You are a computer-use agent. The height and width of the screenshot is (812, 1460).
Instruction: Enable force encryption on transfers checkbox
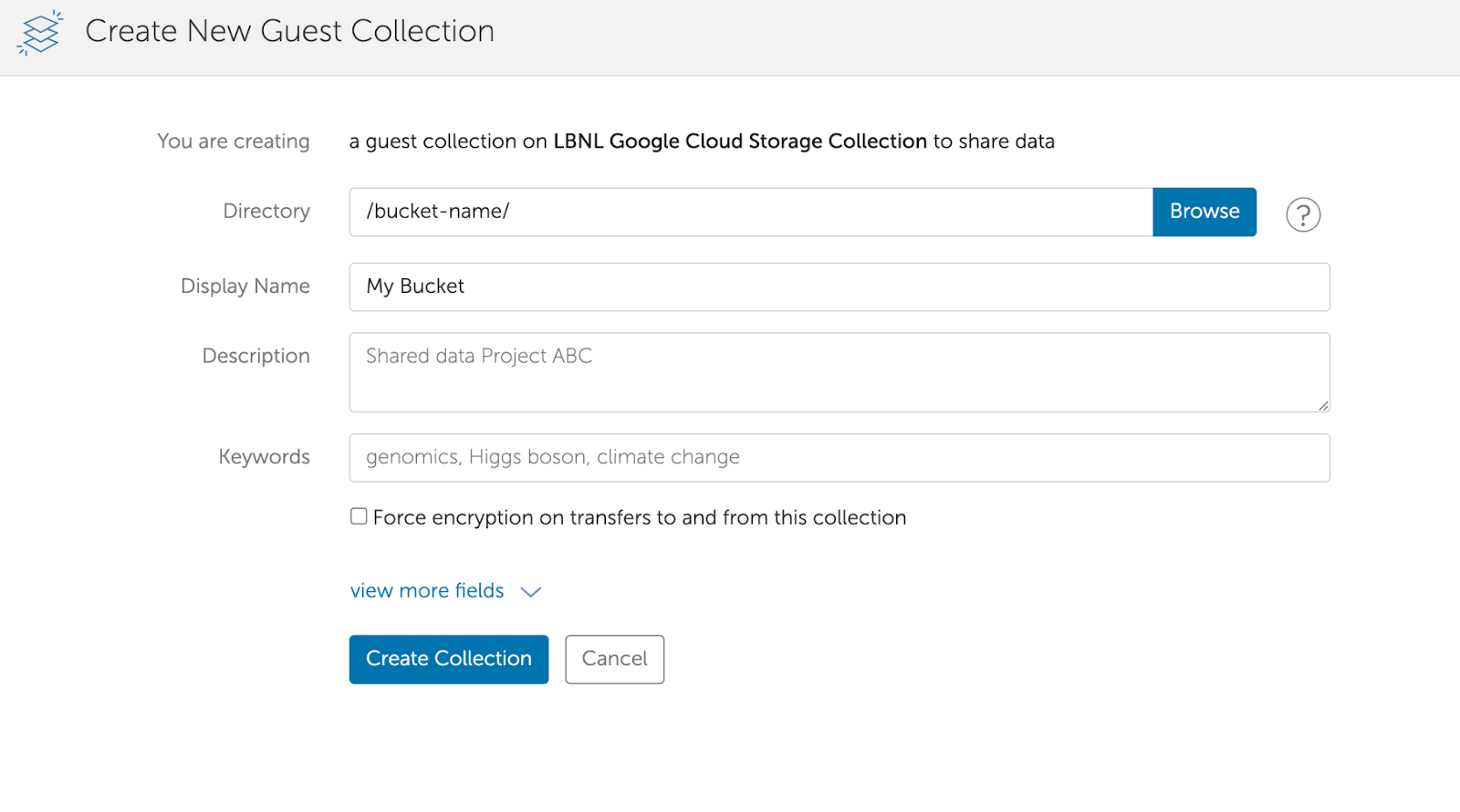pos(359,516)
